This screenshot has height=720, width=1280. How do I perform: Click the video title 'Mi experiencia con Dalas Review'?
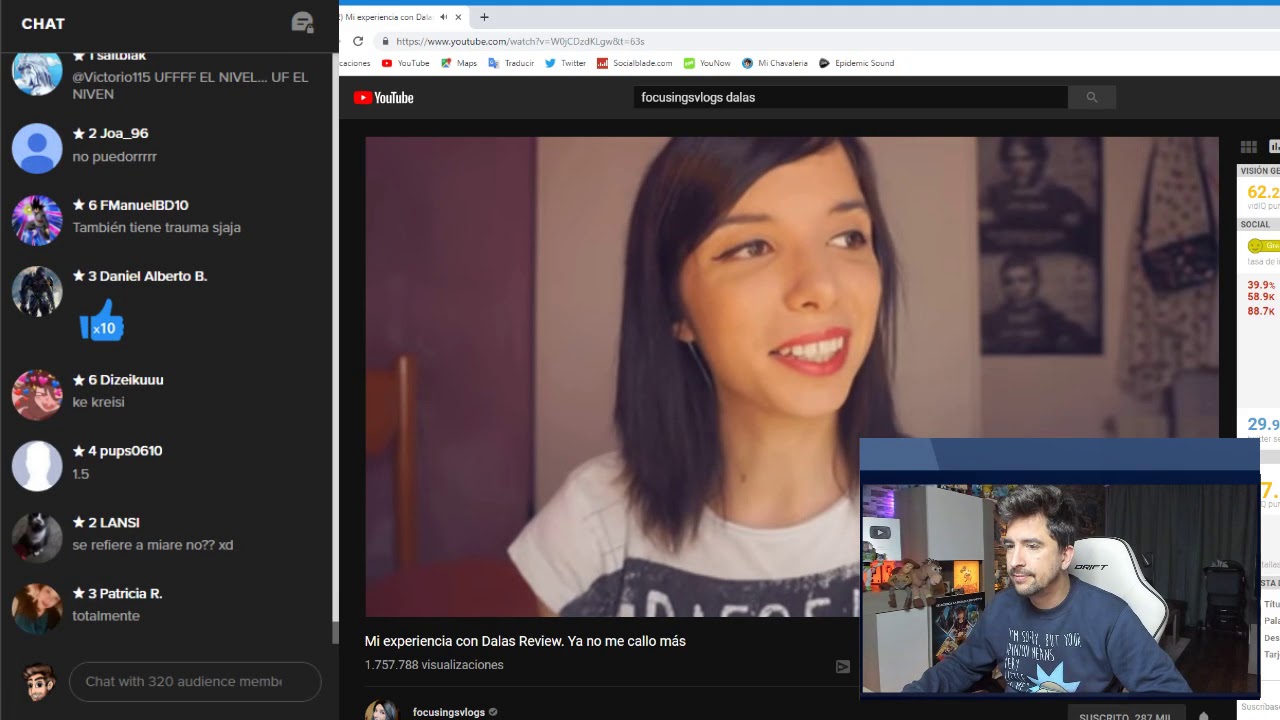(525, 641)
